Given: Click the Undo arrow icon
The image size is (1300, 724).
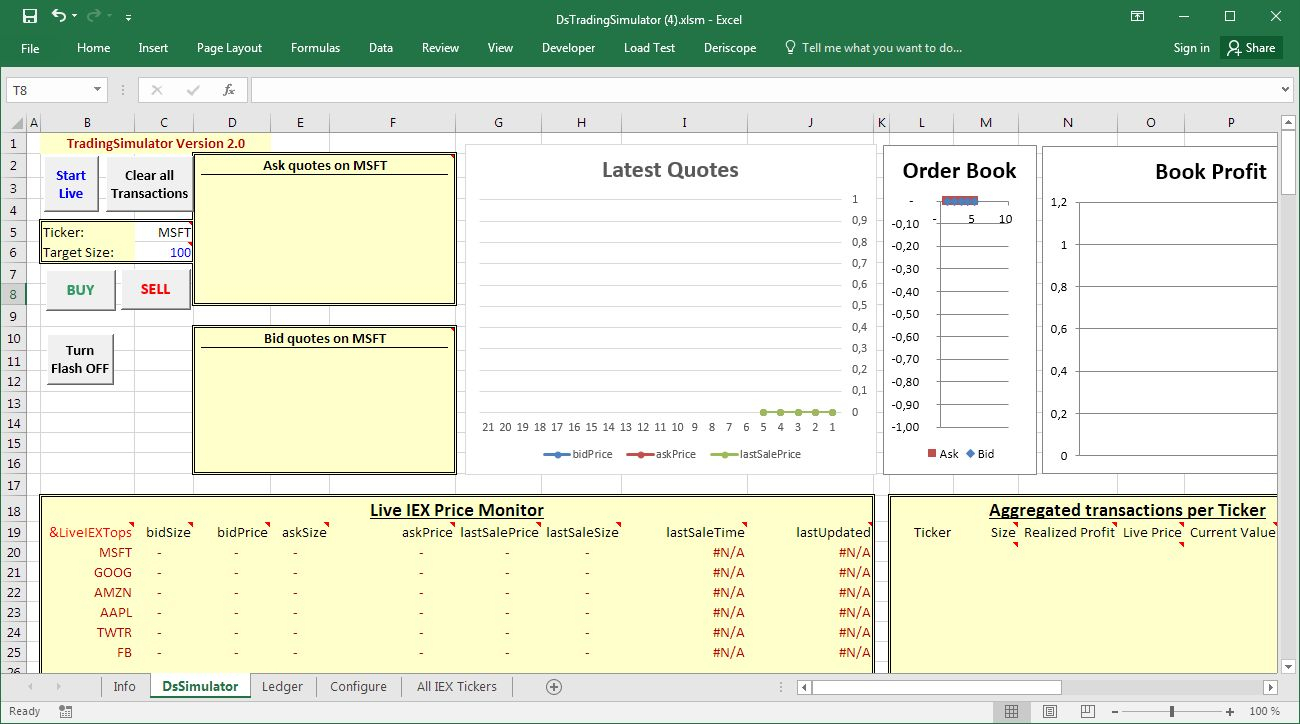Looking at the screenshot, I should point(58,16).
